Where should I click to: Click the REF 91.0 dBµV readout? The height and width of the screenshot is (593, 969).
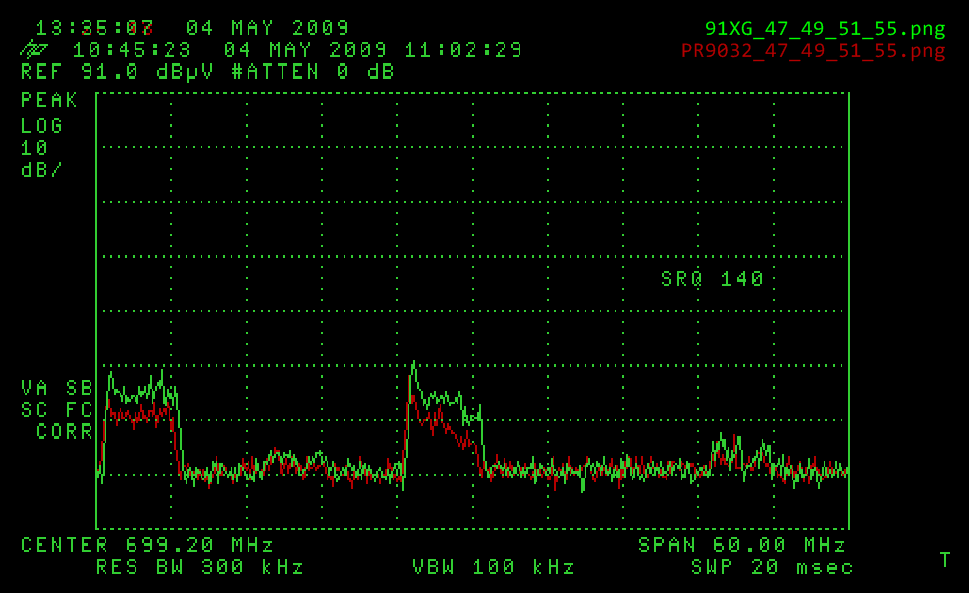coord(117,72)
